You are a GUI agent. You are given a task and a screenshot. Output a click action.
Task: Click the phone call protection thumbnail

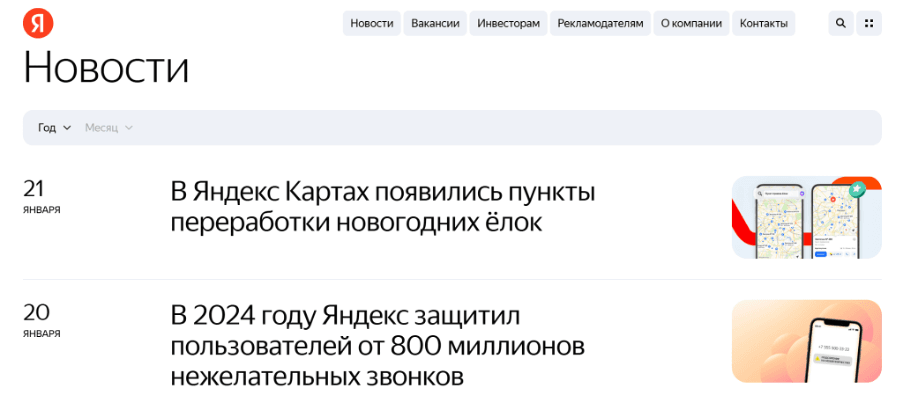[806, 341]
